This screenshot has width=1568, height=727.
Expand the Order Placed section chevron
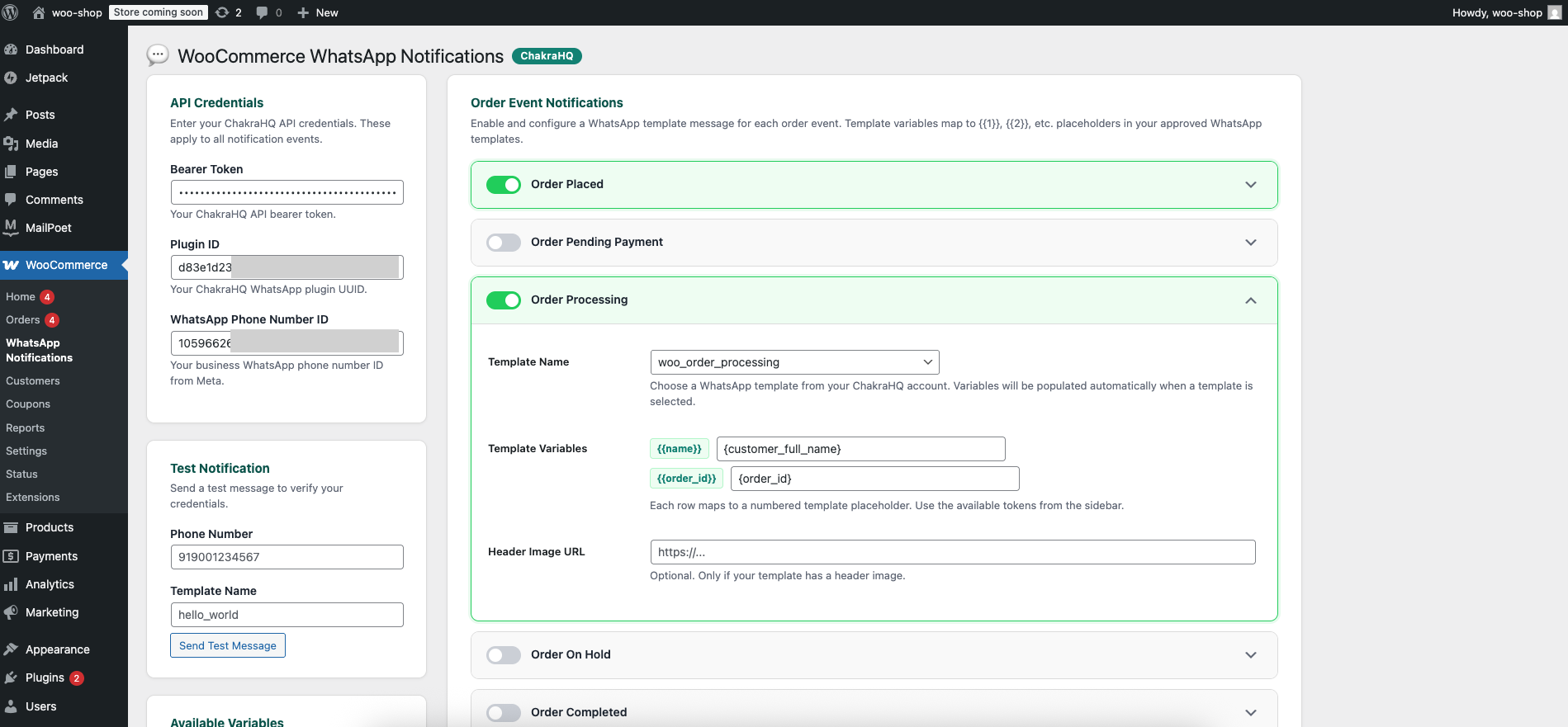coord(1250,185)
